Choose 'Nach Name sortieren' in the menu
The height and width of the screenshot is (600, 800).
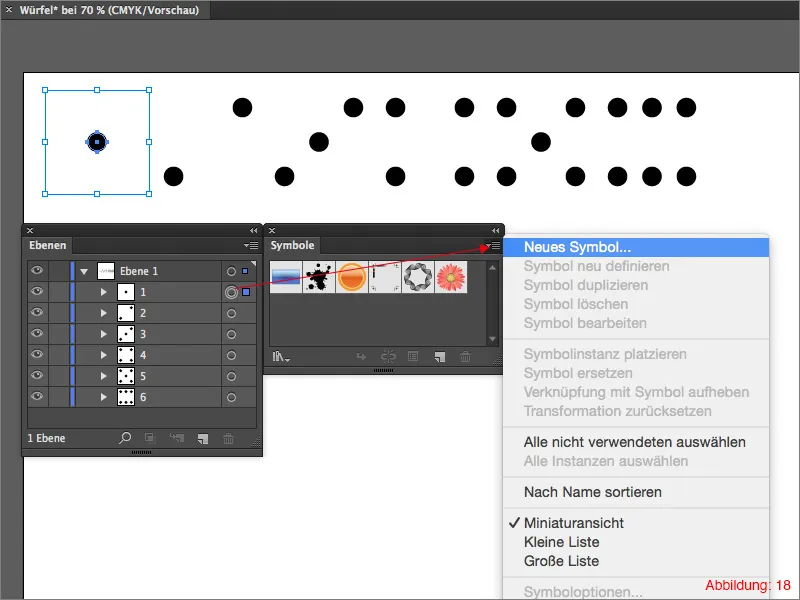click(x=636, y=492)
